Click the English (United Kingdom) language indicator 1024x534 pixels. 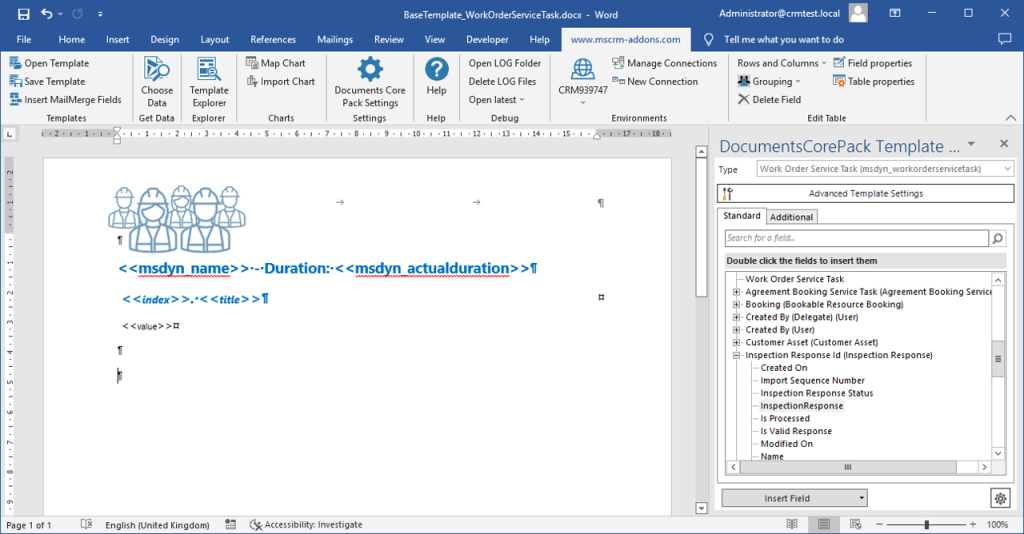(x=157, y=525)
